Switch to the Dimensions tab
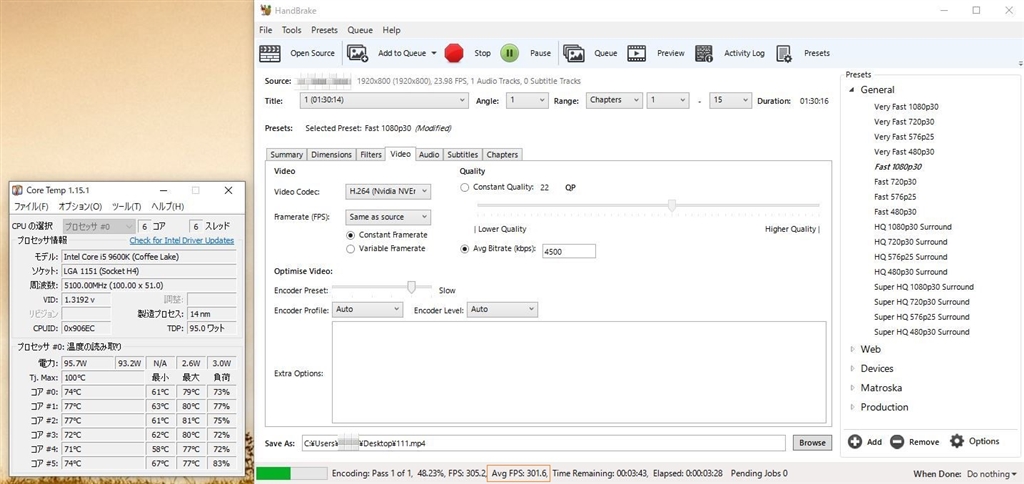Image resolution: width=1024 pixels, height=484 pixels. [332, 155]
